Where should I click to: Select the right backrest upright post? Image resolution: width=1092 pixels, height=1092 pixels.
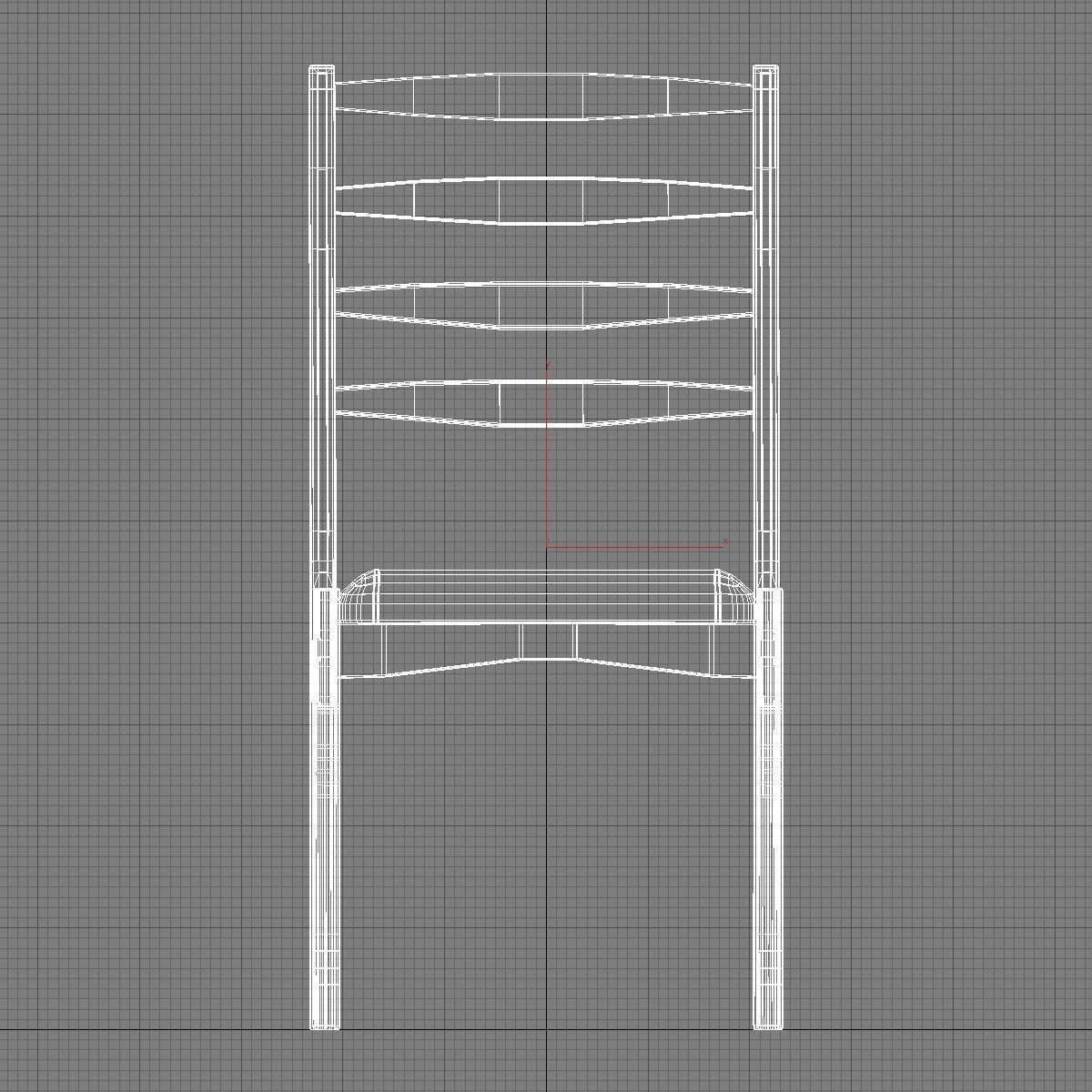pyautogui.click(x=766, y=328)
